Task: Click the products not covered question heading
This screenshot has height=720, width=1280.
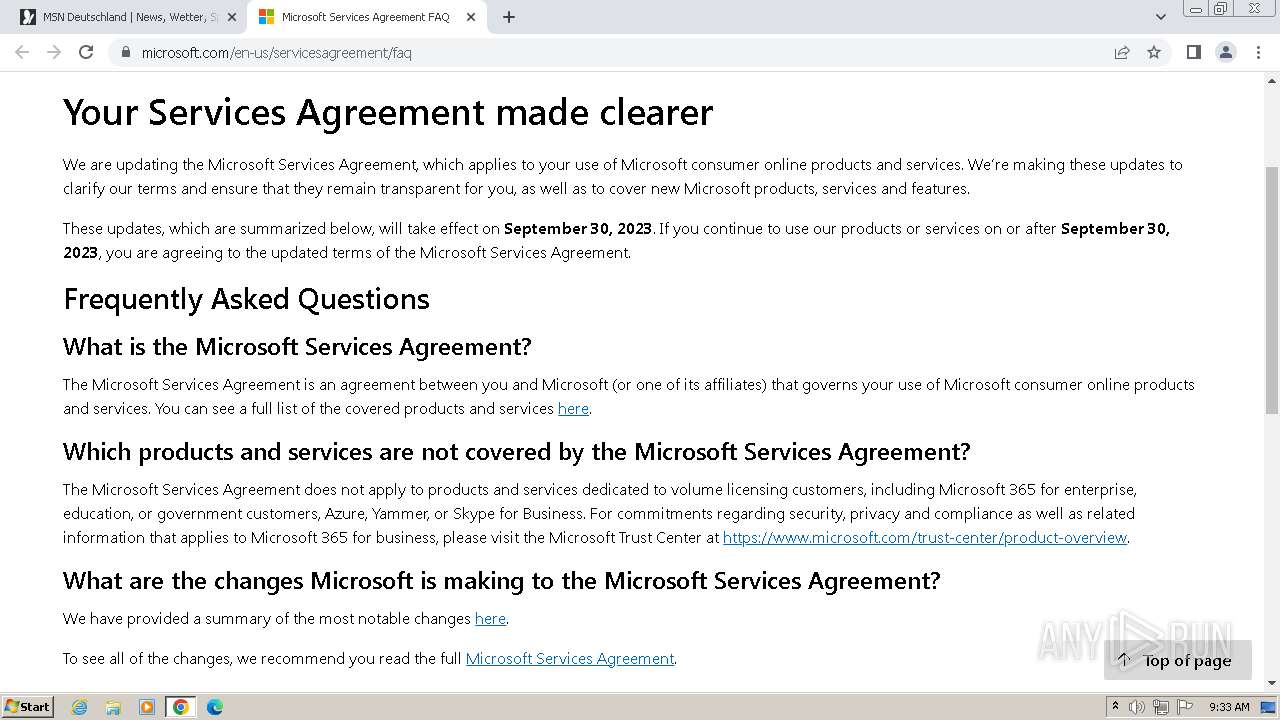Action: click(x=516, y=451)
